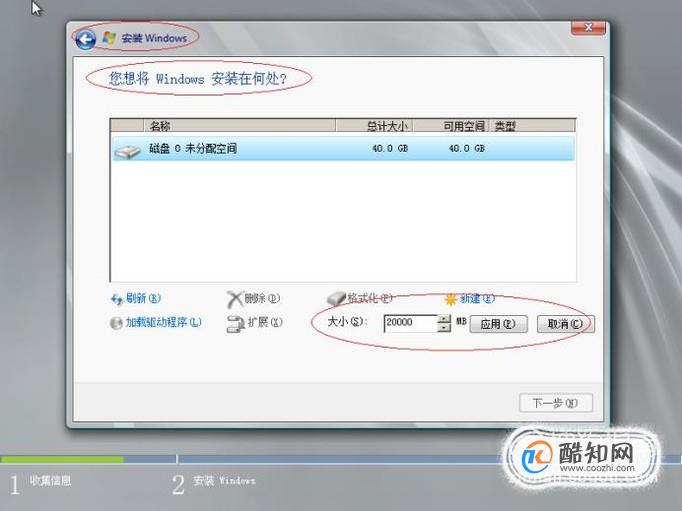Click the Extend (扩展) icon
This screenshot has width=682, height=511.
coord(236,324)
